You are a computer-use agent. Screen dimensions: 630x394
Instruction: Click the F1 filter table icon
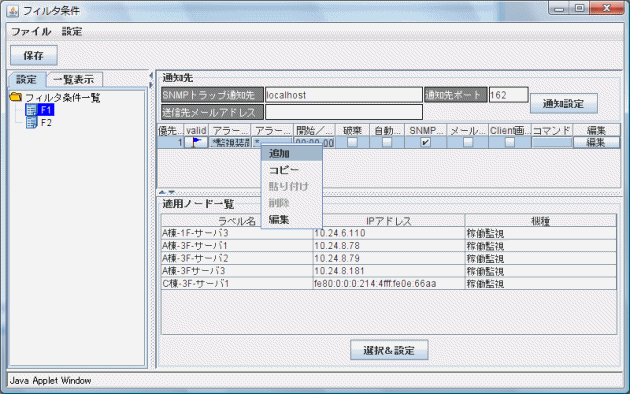click(x=31, y=110)
